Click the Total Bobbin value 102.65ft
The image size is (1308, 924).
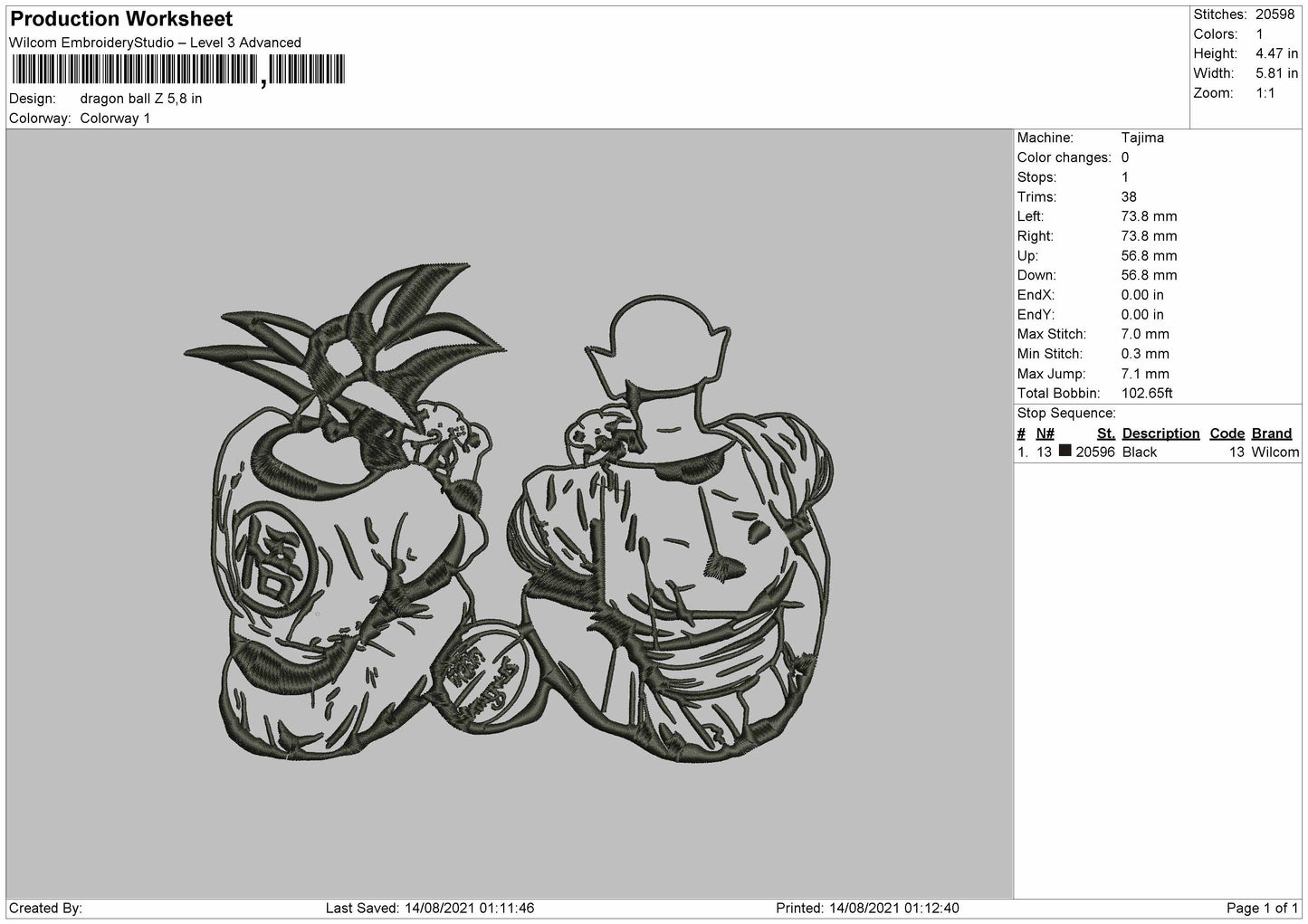tap(1147, 394)
